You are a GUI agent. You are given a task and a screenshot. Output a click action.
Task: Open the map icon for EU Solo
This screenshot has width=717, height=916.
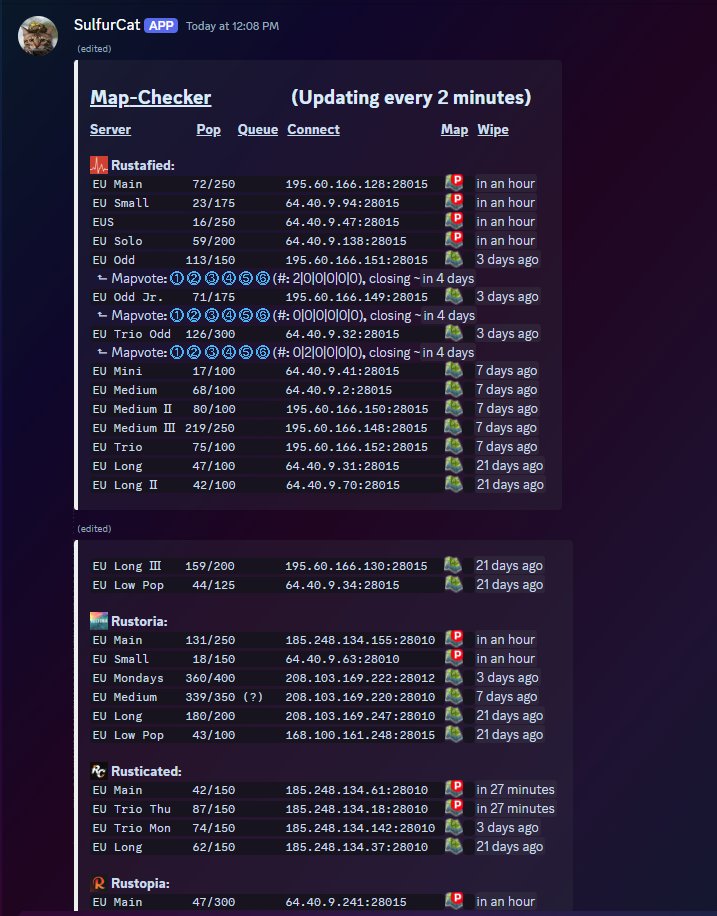(x=454, y=239)
